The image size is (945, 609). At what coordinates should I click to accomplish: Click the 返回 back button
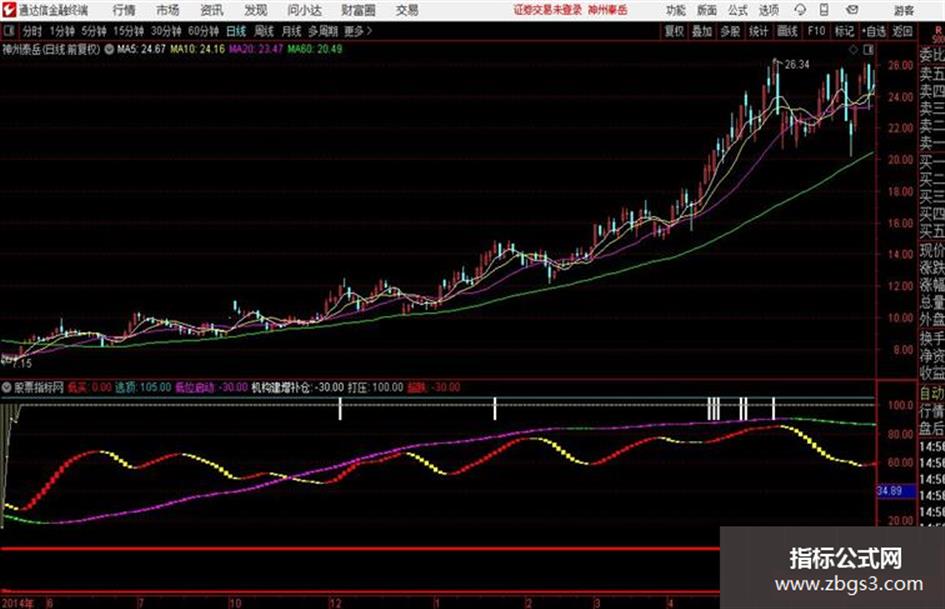pyautogui.click(x=902, y=31)
